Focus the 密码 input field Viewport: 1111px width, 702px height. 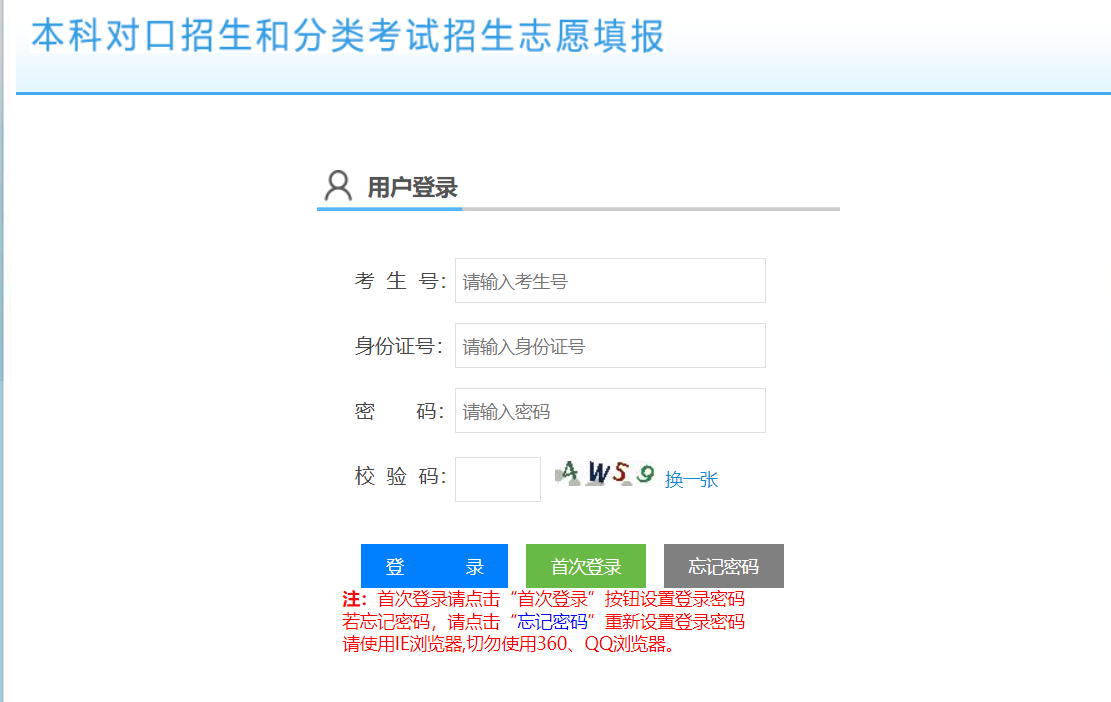point(610,411)
